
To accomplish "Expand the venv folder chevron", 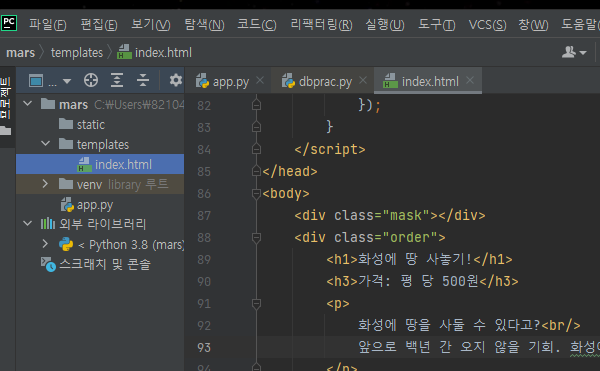I will [x=45, y=184].
